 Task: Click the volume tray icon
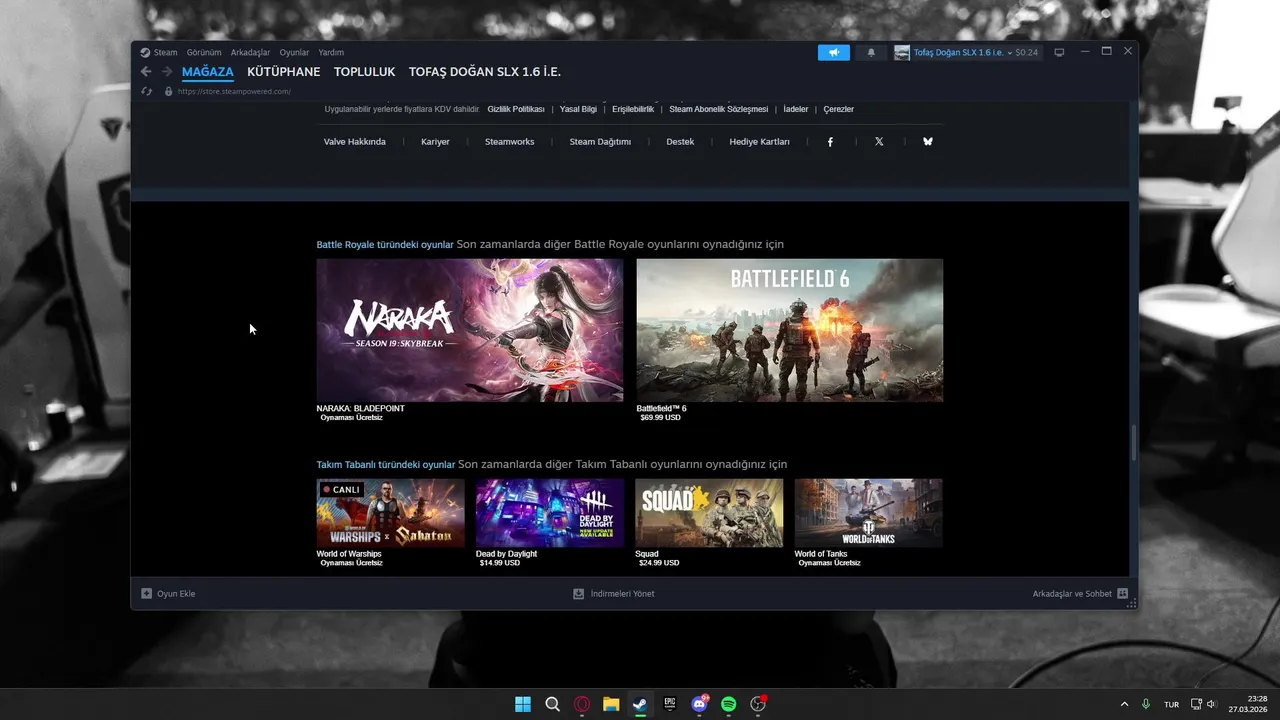click(1211, 704)
